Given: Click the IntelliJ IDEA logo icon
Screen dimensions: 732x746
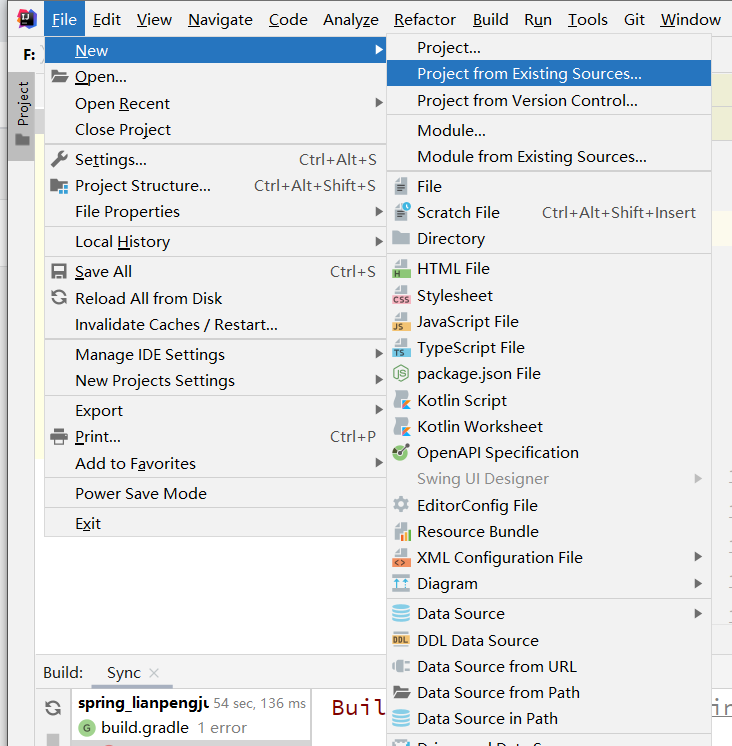Looking at the screenshot, I should click(26, 19).
